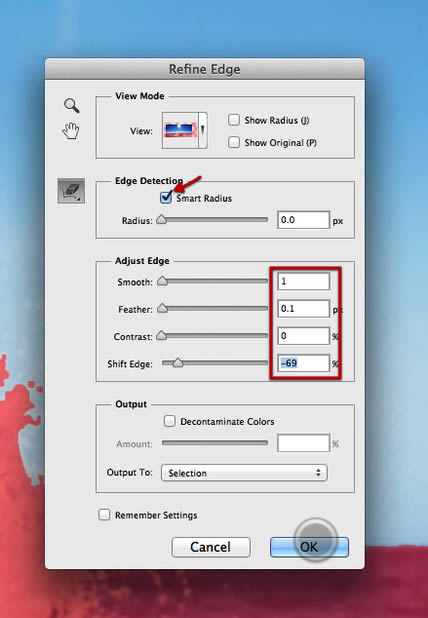The image size is (428, 618).
Task: Click the Contrast slider handle
Action: [x=162, y=335]
